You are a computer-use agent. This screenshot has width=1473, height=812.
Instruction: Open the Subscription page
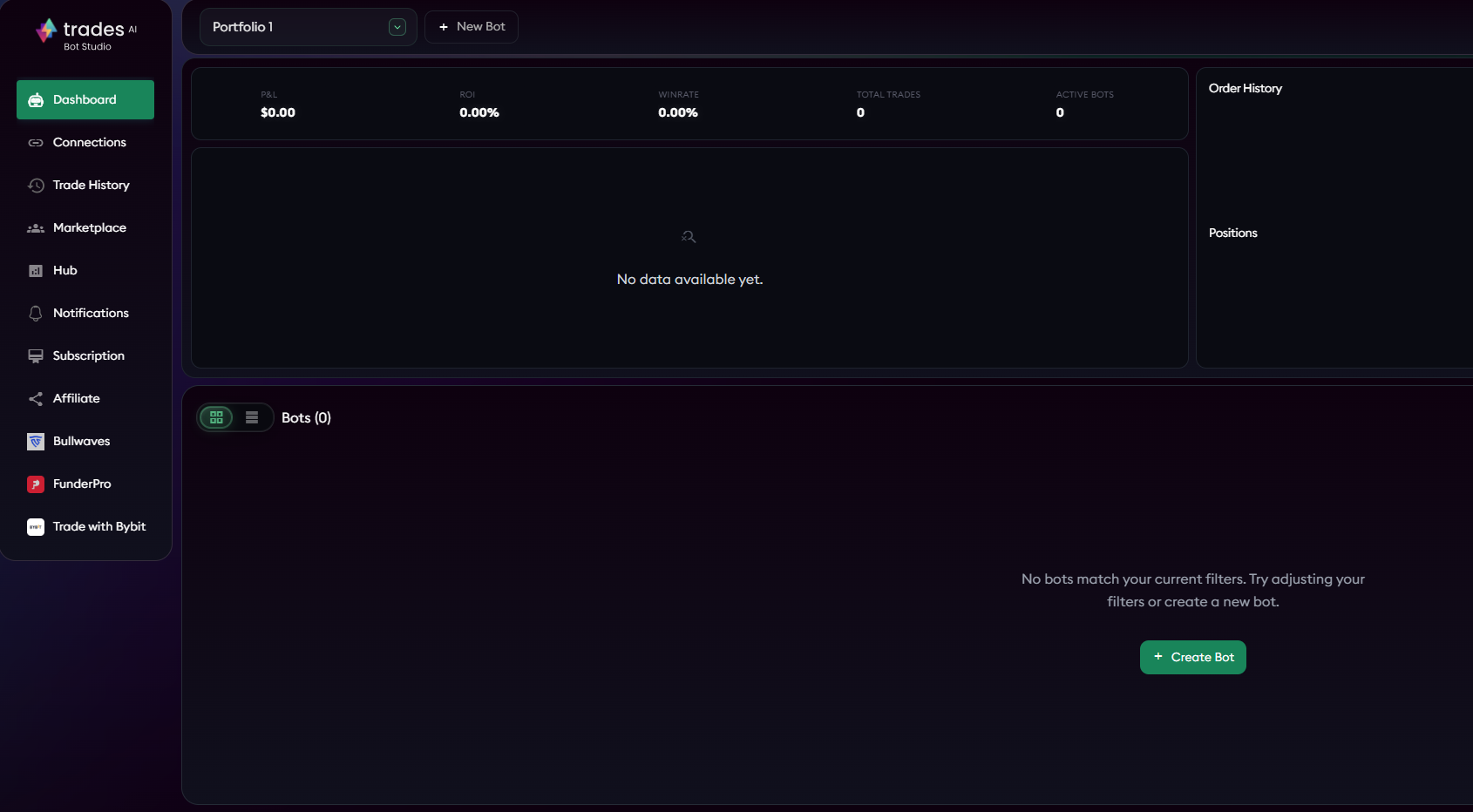88,356
